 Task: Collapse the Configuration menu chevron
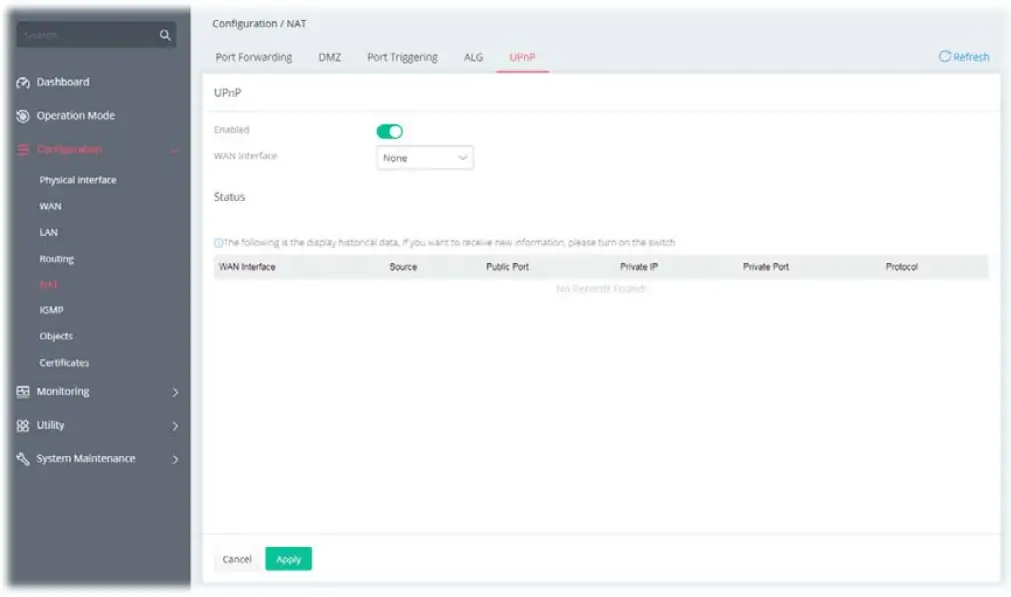click(175, 150)
